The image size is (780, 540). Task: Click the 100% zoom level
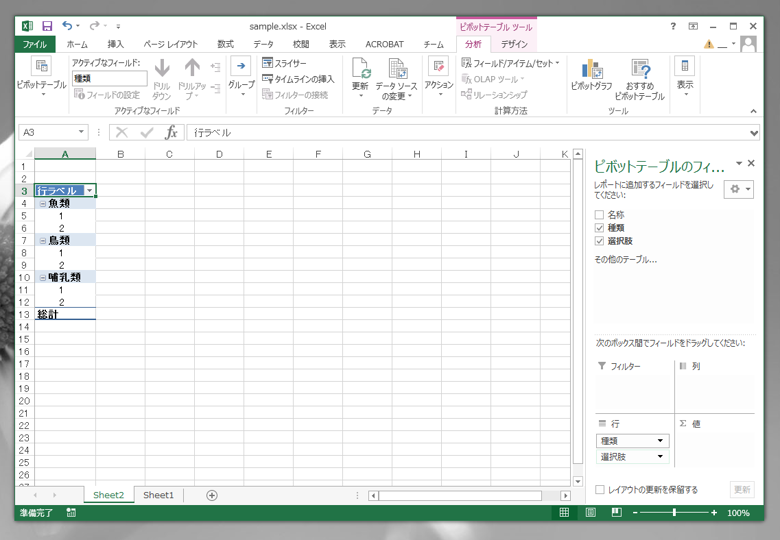(738, 513)
